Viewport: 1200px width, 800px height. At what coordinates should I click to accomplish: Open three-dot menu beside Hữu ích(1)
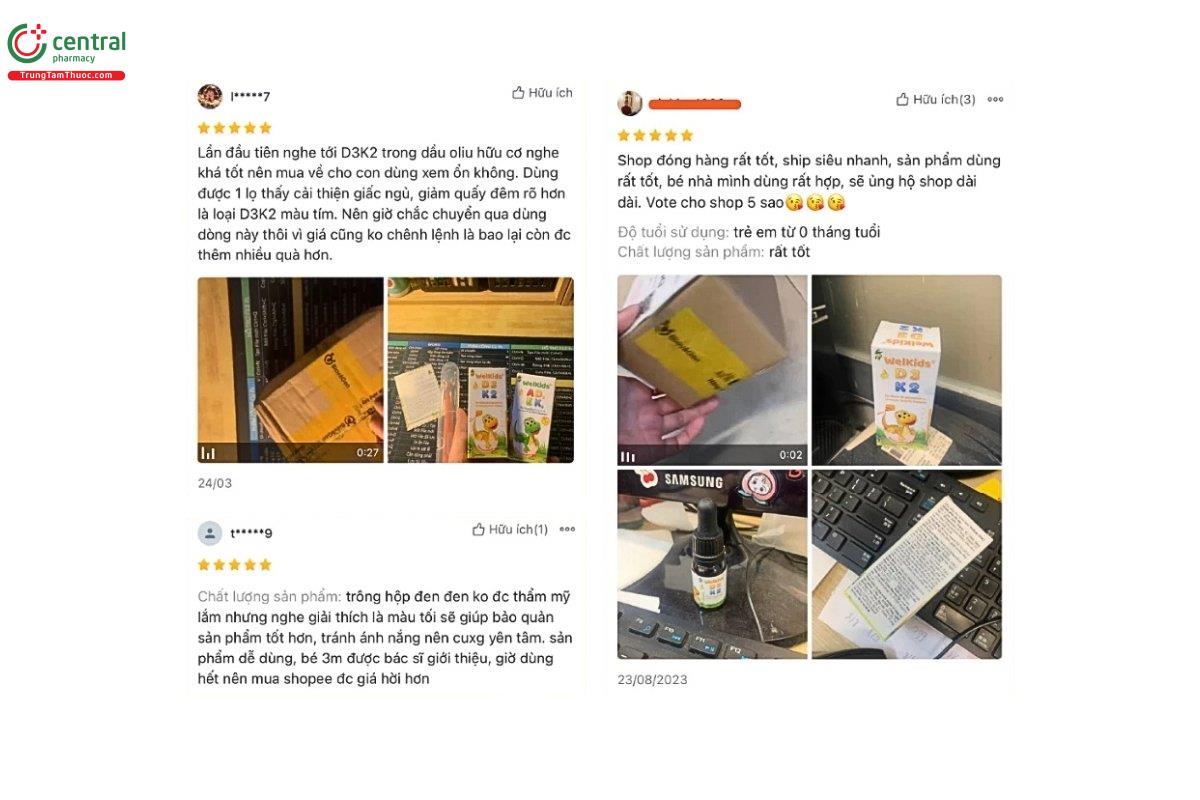click(567, 529)
